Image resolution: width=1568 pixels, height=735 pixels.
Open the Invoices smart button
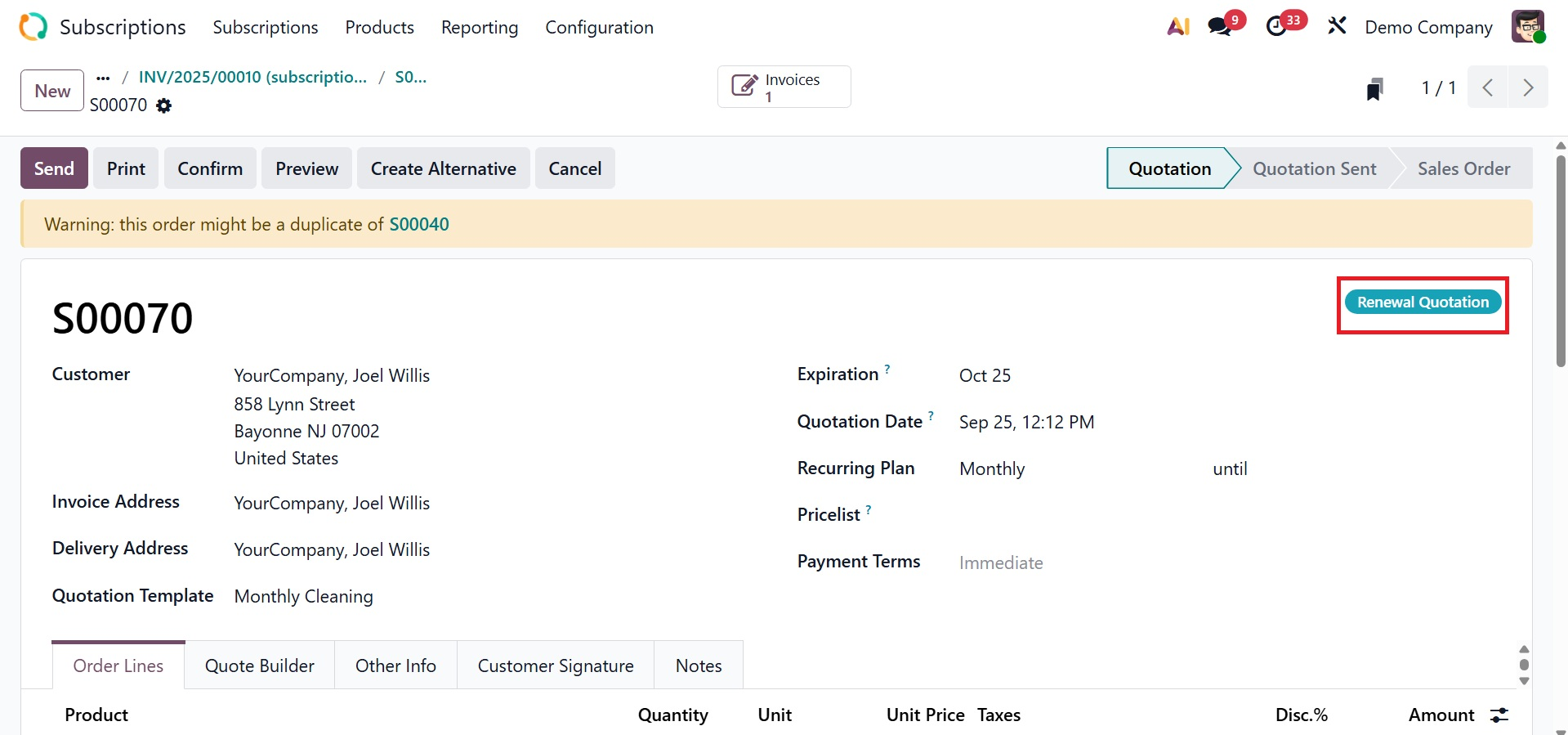pos(784,87)
